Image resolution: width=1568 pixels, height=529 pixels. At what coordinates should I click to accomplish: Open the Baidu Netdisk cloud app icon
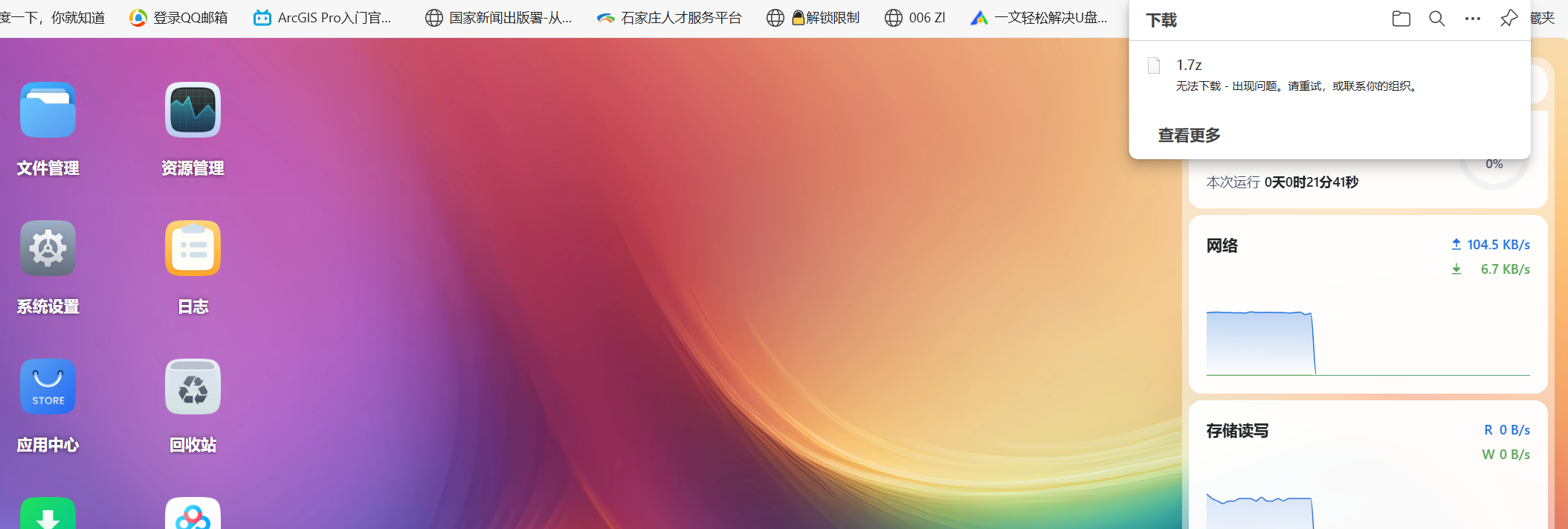pos(193,513)
